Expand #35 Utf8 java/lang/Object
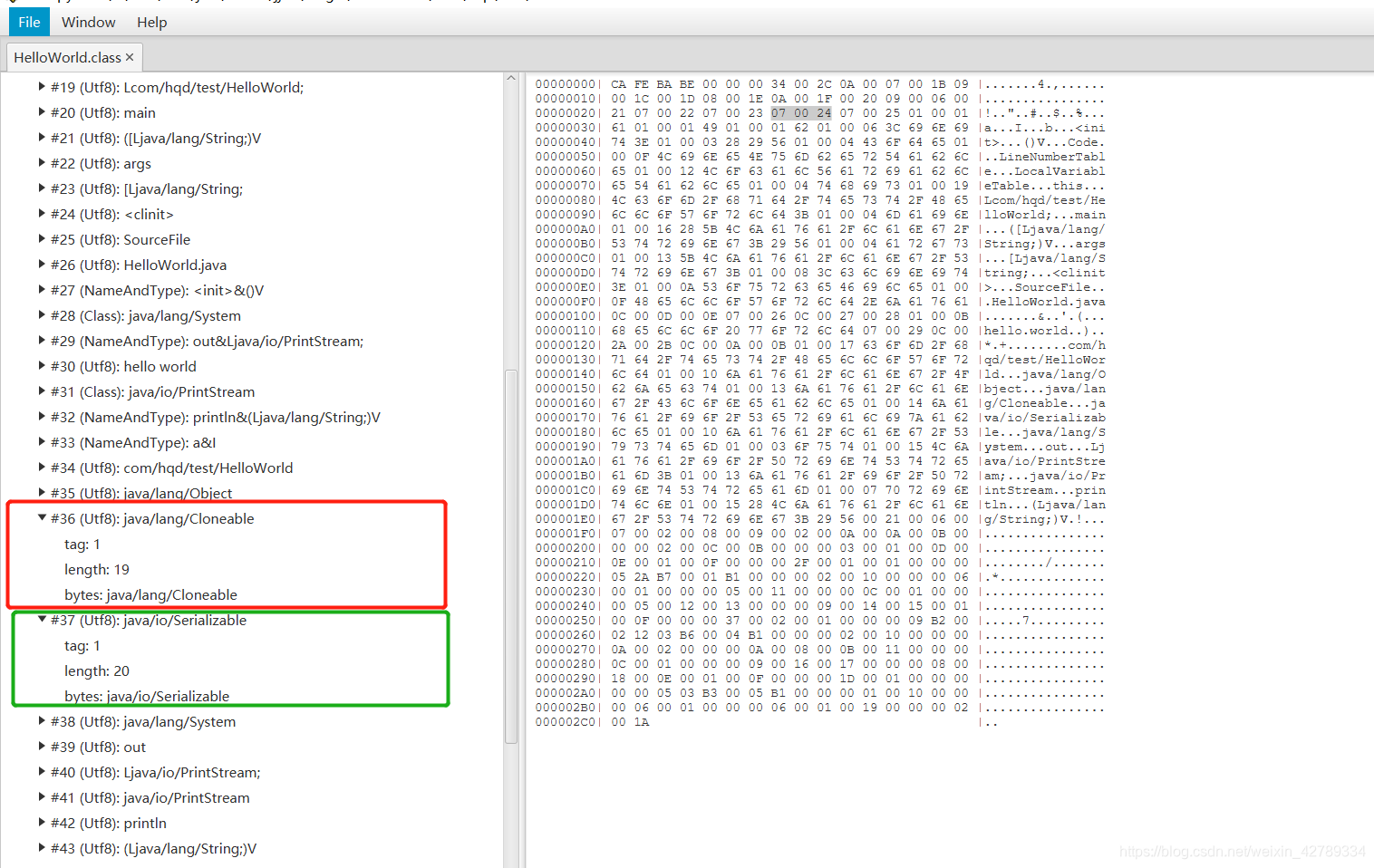 click(42, 493)
